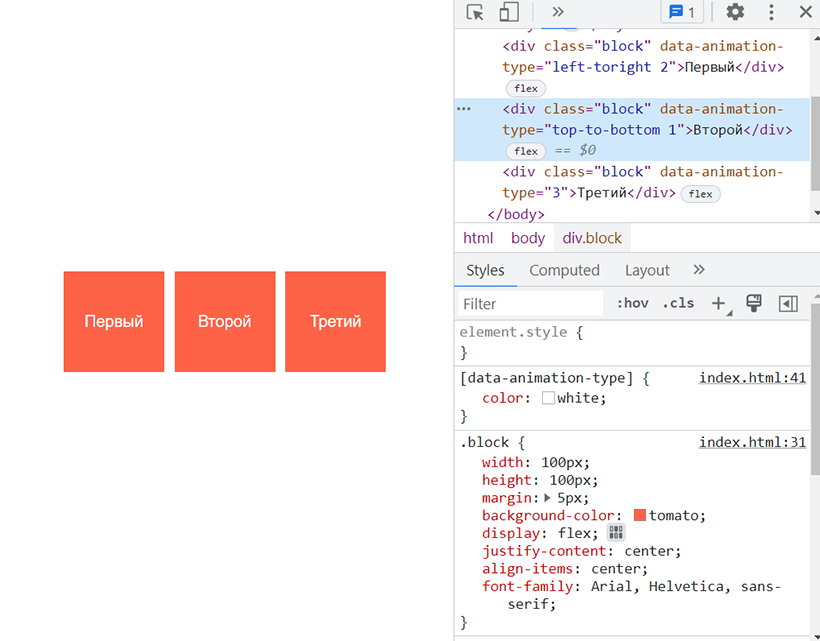Image resolution: width=820 pixels, height=641 pixels.
Task: Close the DevTools panel
Action: point(805,12)
